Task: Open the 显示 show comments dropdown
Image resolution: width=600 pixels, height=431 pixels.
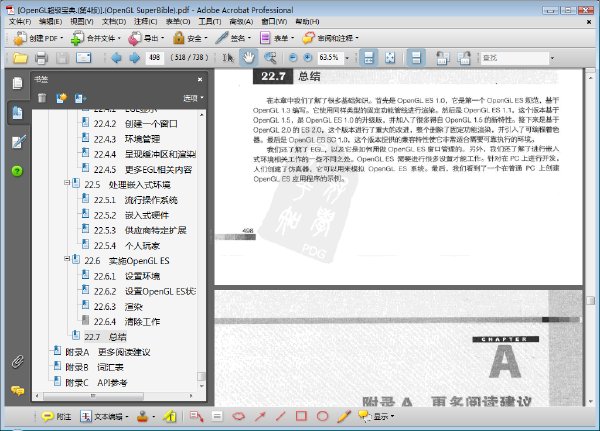Action: [x=376, y=416]
